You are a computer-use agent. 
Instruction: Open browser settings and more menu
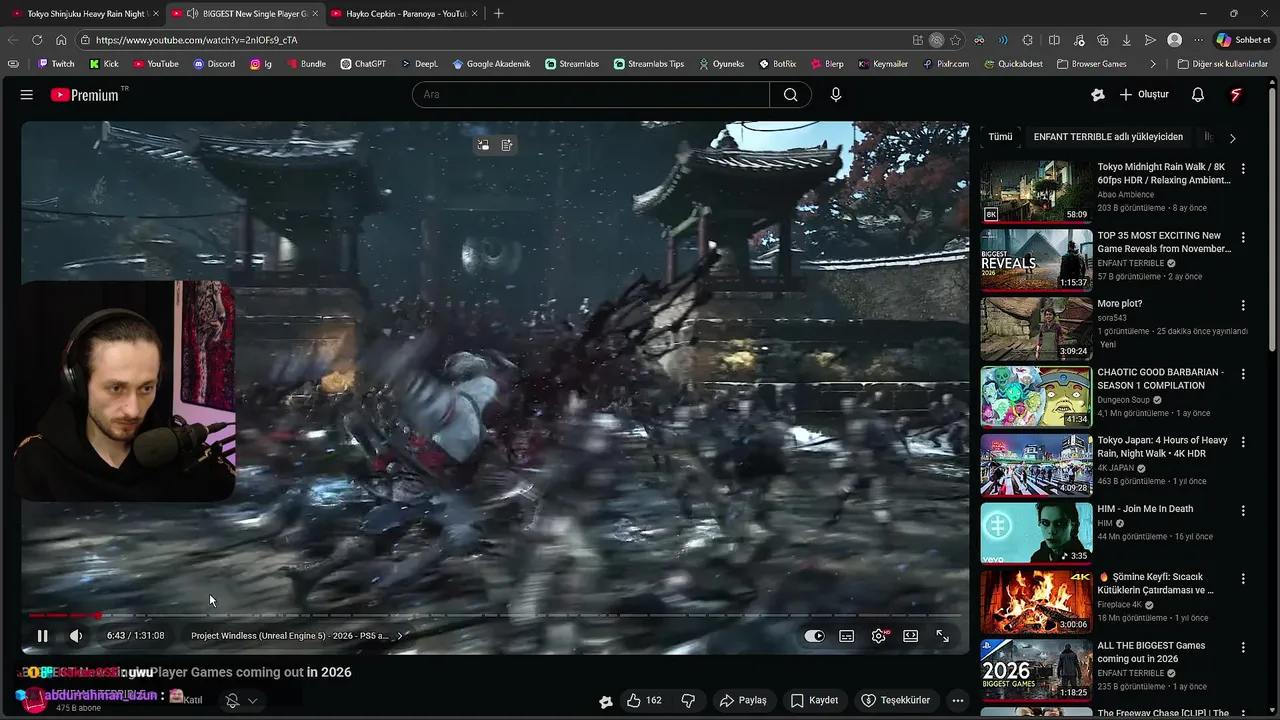point(1199,40)
